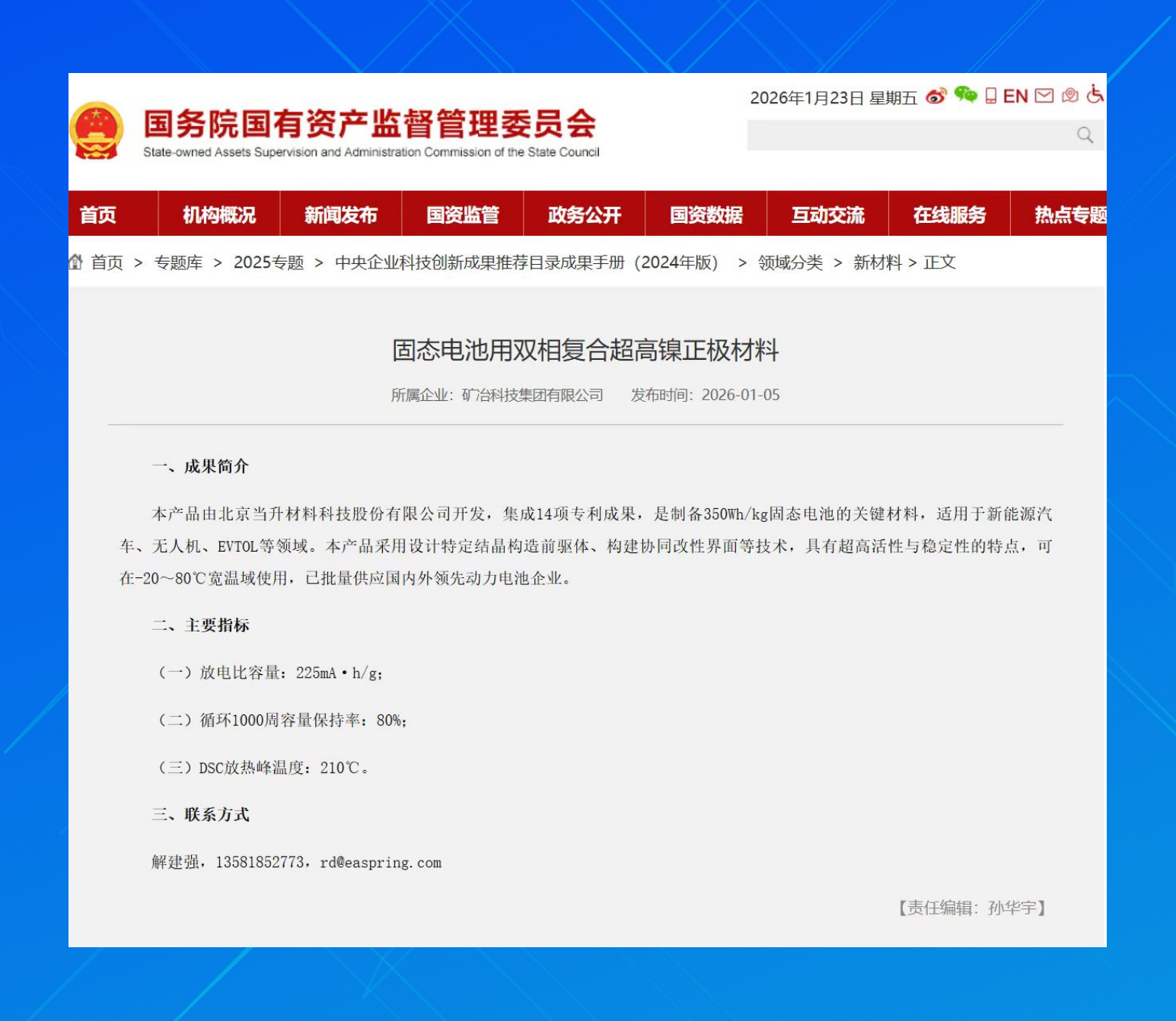The image size is (1176, 1021).
Task: Open the 新闻发布 menu
Action: [341, 215]
